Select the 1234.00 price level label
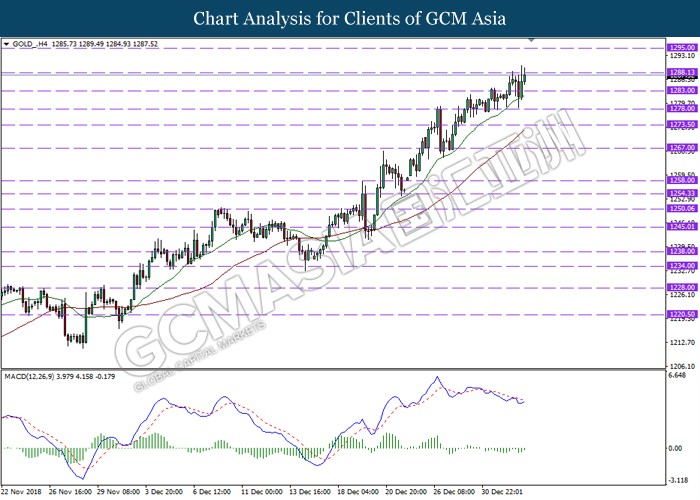 tap(682, 266)
